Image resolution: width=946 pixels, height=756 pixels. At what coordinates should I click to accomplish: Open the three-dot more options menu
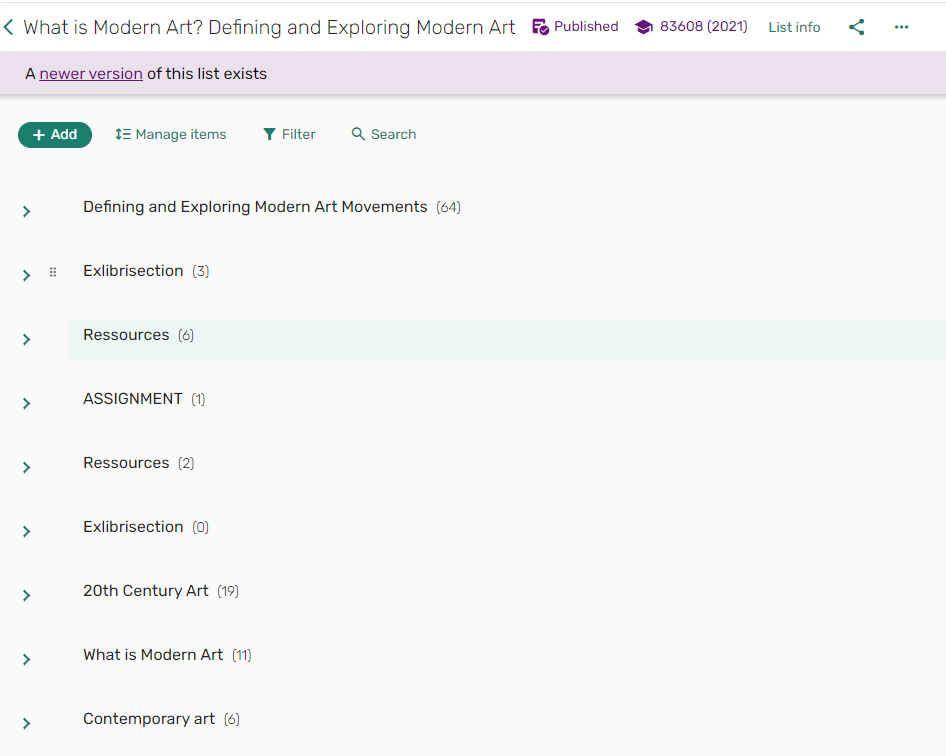[x=901, y=27]
